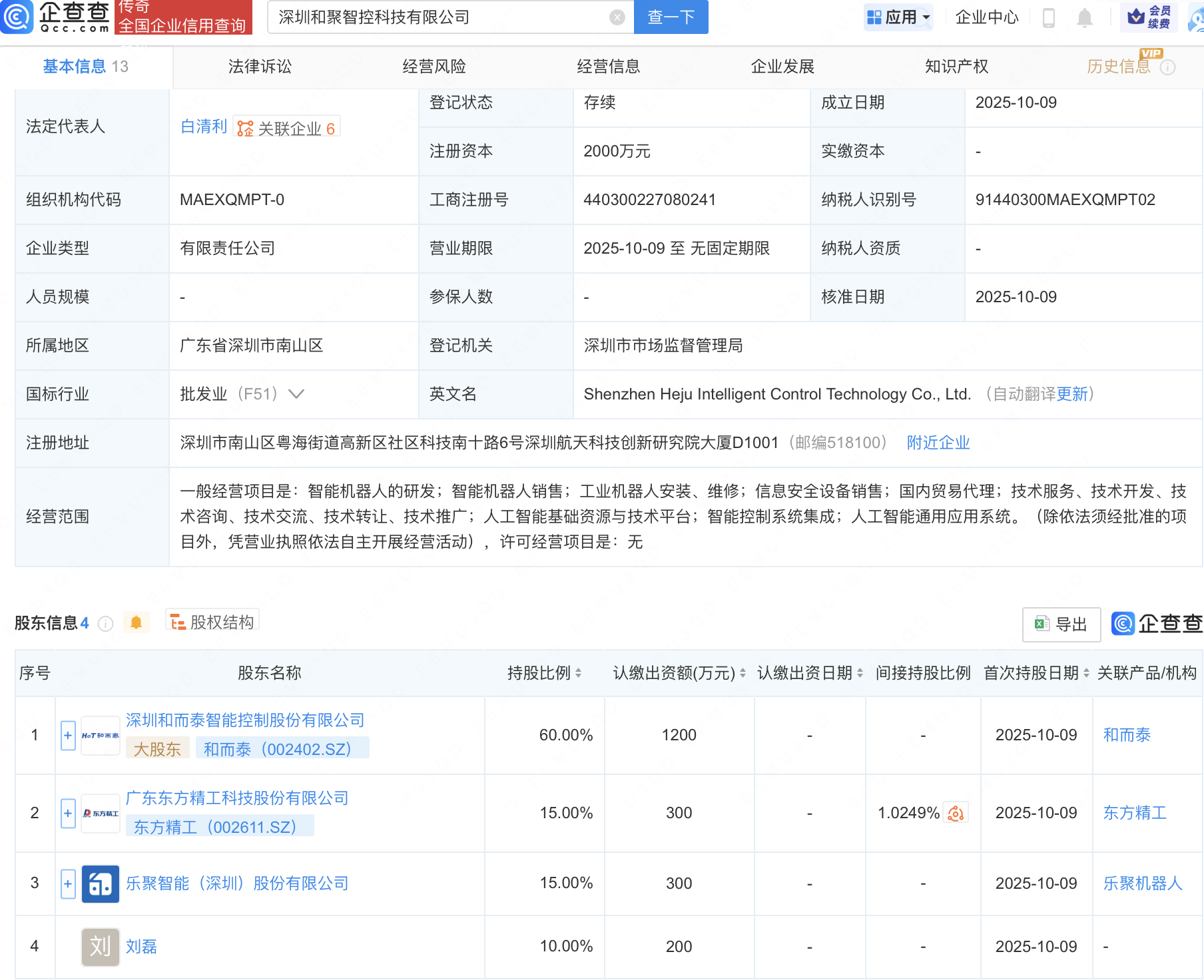Open legal representative 白清利 link
Screen dimensions: 1204x980
204,126
